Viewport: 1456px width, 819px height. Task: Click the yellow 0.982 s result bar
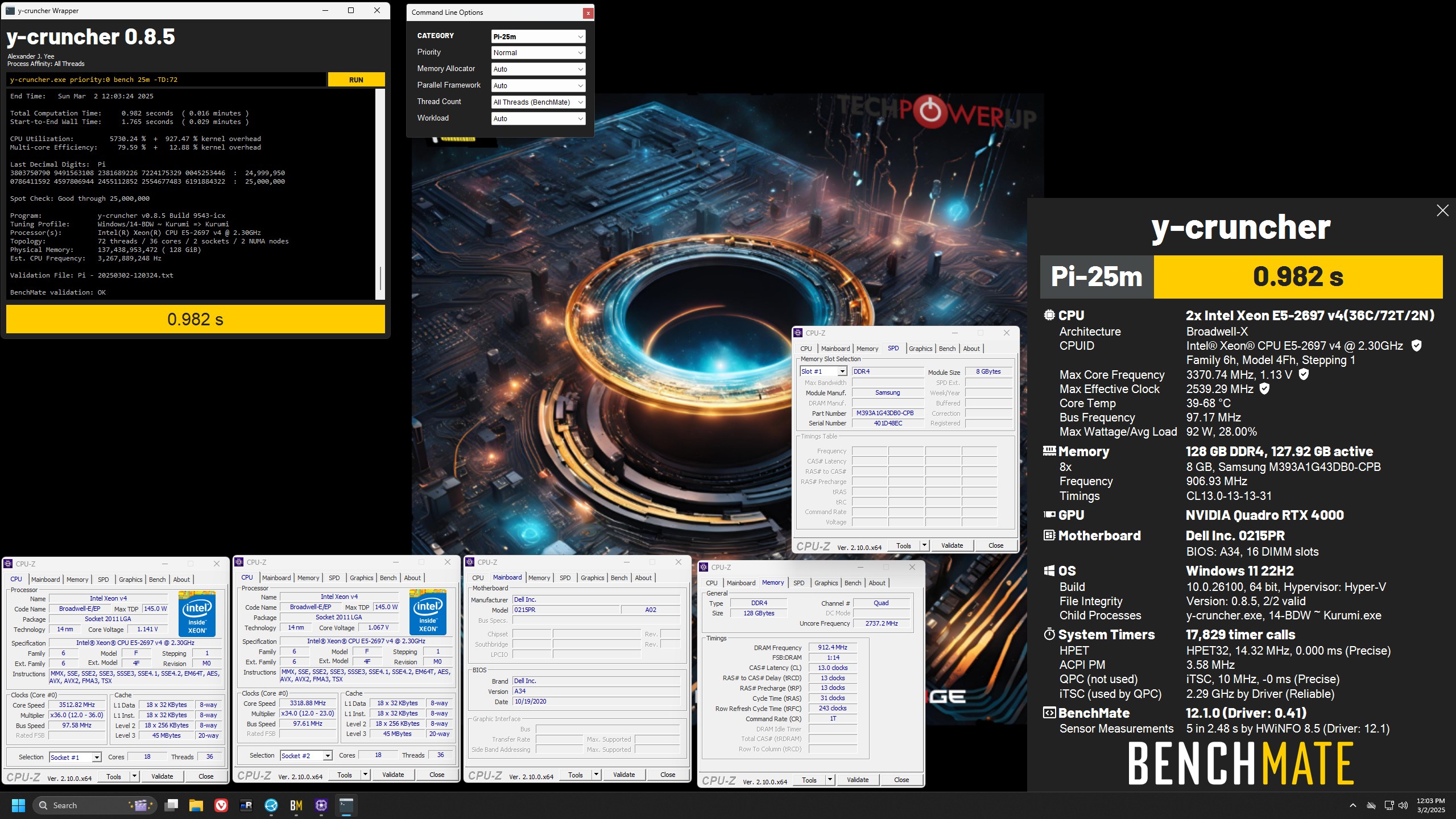(x=195, y=319)
